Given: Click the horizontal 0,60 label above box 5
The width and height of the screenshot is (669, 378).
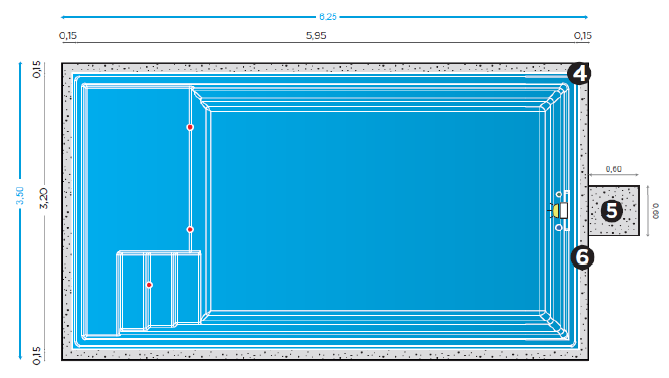Looking at the screenshot, I should click(x=614, y=169).
